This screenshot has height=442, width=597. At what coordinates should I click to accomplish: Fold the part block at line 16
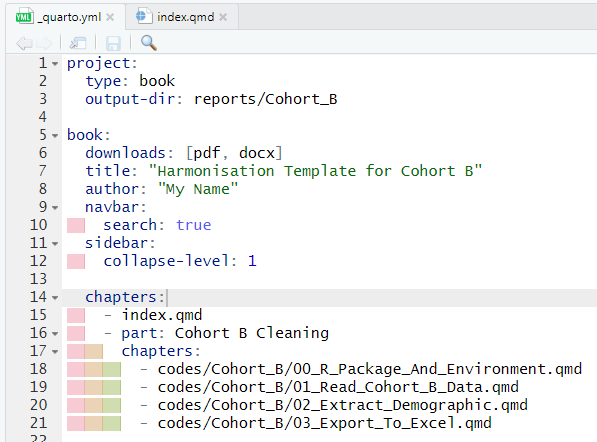(55, 333)
